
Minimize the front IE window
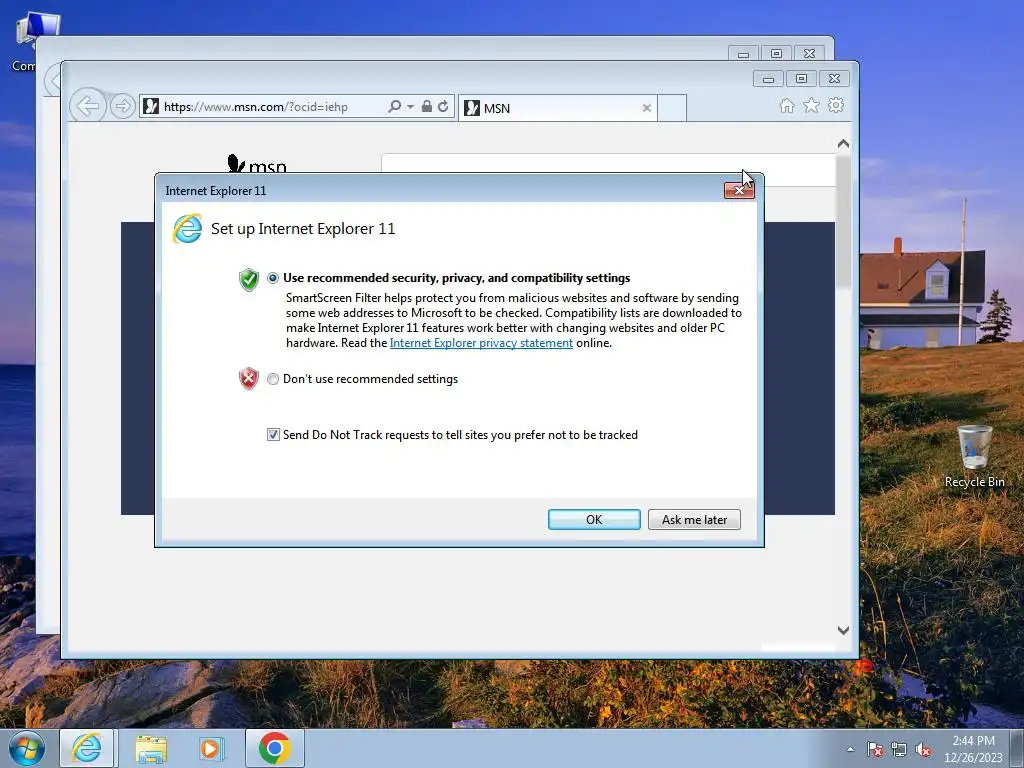768,79
